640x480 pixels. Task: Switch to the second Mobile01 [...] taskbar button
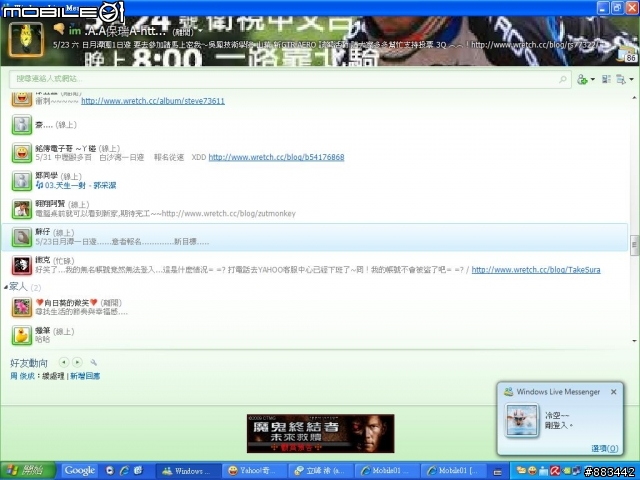pyautogui.click(x=453, y=471)
